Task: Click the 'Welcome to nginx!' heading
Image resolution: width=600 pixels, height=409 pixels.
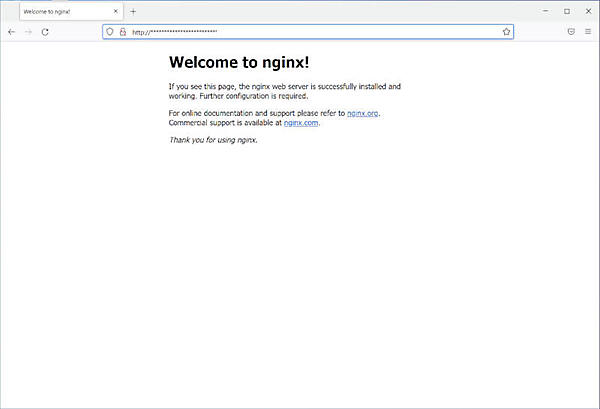Action: pyautogui.click(x=239, y=62)
